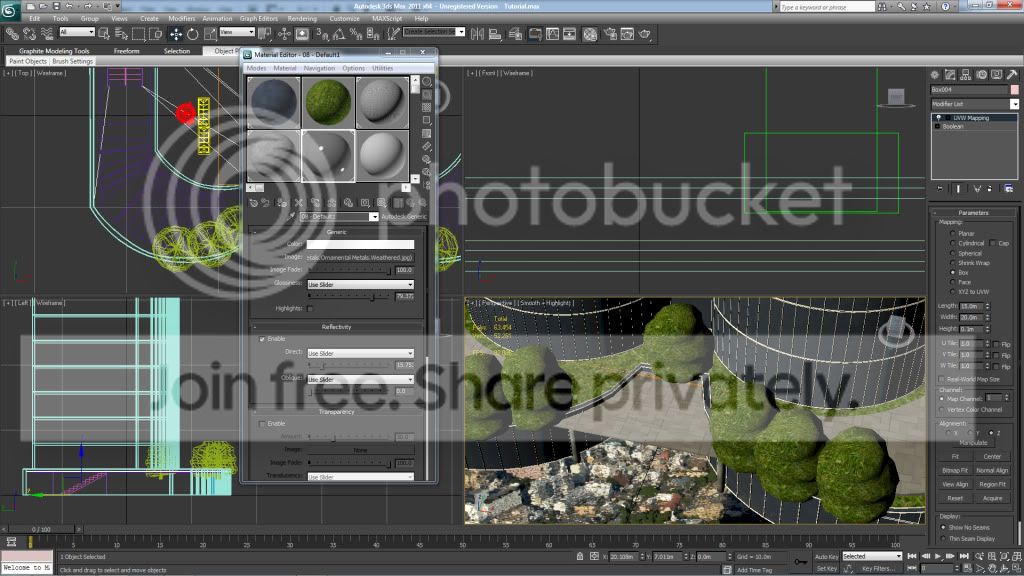
Task: Select Cylindrical mapping radio button
Action: 952,243
